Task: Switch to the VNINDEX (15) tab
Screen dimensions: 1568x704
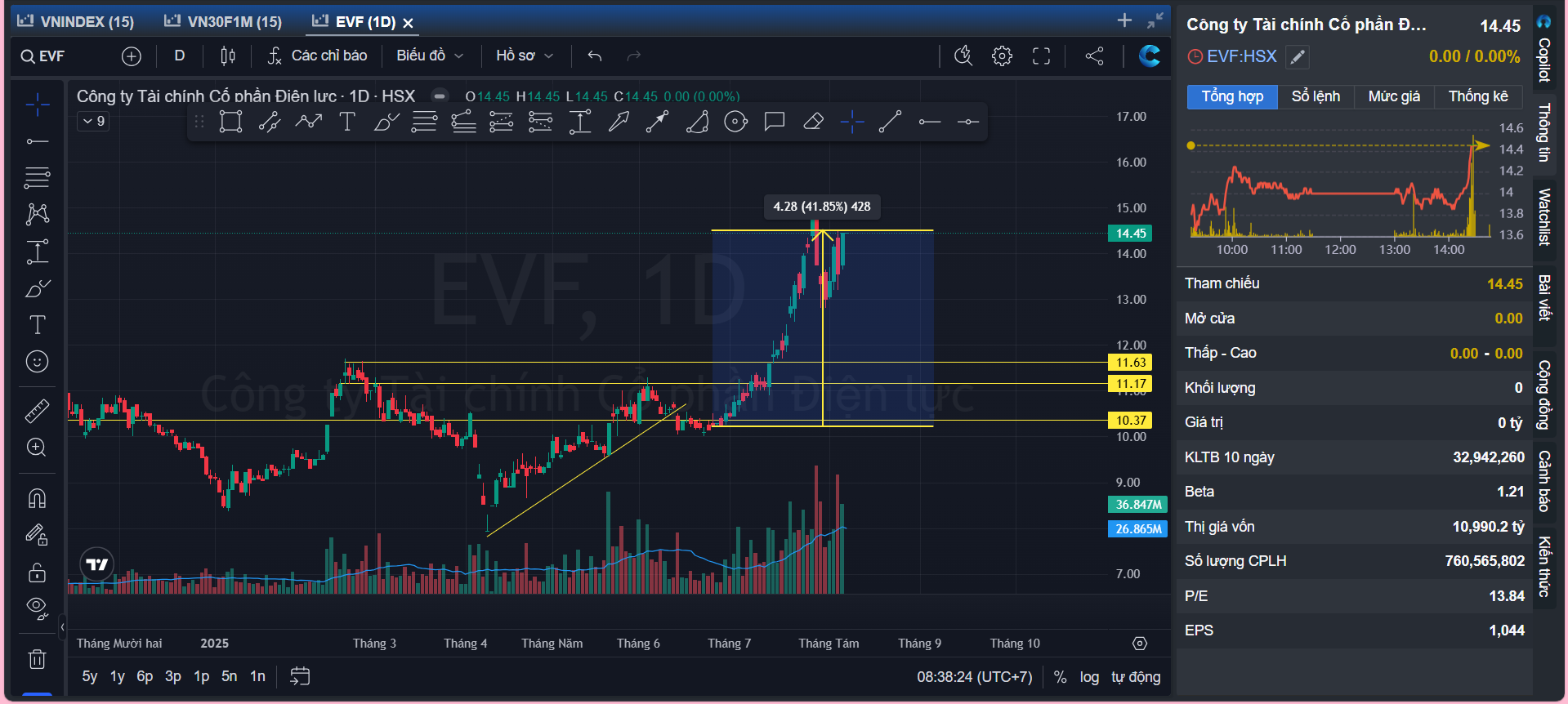Action: [x=75, y=22]
